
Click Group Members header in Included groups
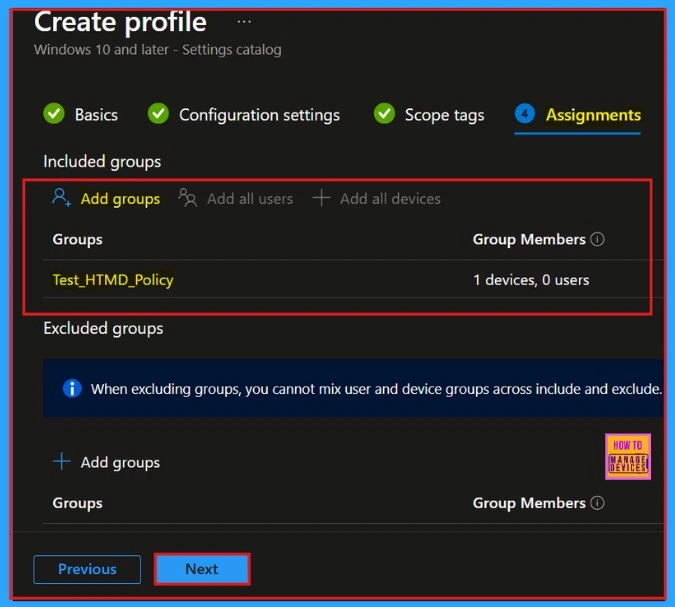529,239
